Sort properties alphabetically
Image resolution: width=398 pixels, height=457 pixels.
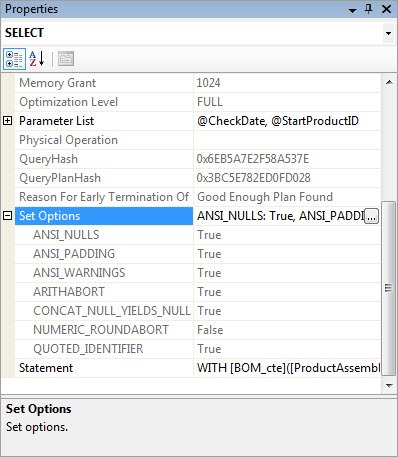(37, 59)
